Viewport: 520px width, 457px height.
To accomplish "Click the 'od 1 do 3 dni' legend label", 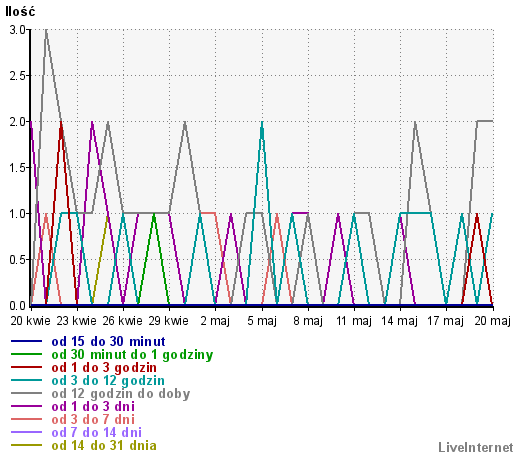I will tap(93, 407).
